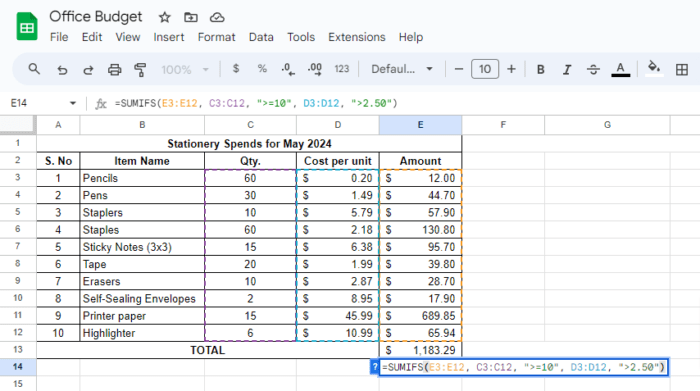Select column B header
This screenshot has width=700, height=391.
point(142,125)
